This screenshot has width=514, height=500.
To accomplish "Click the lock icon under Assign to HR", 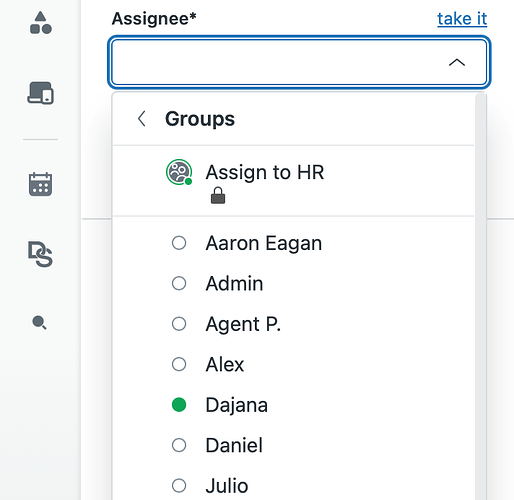I will (x=218, y=195).
